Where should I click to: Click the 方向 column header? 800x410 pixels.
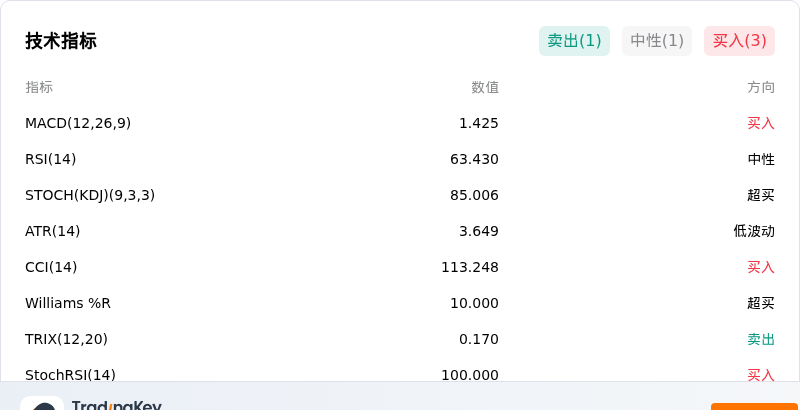point(761,87)
